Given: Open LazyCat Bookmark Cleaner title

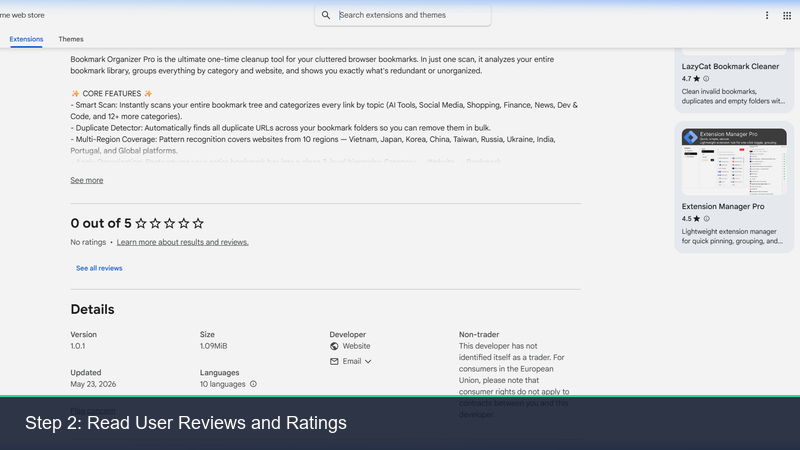Looking at the screenshot, I should 730,66.
